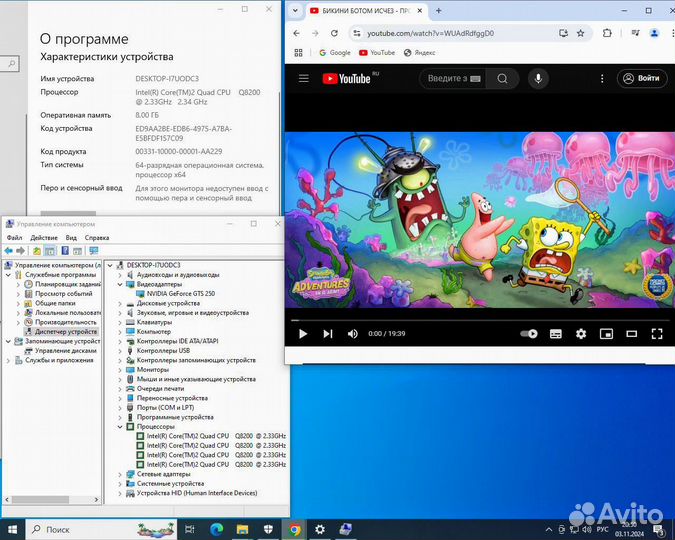Move the left pane horizontal scrollbar
Screen dimensions: 675x540
pyautogui.click(x=40, y=500)
